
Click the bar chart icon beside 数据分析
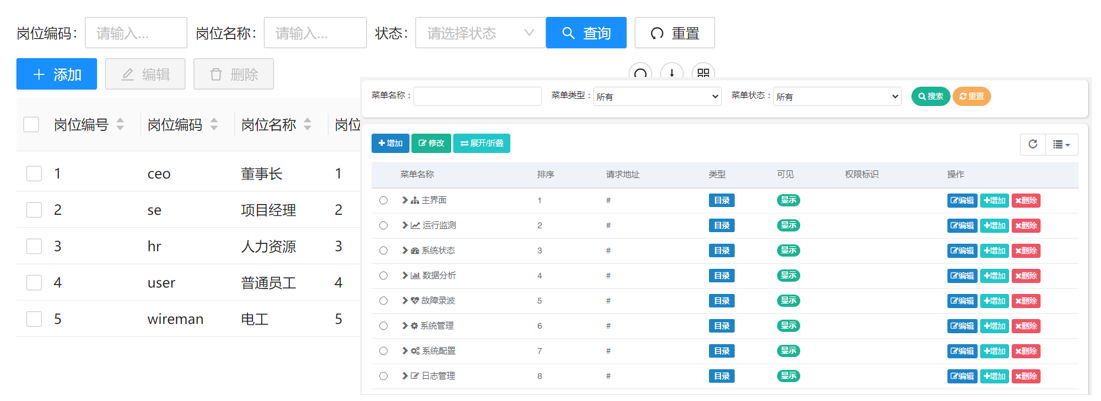point(415,276)
